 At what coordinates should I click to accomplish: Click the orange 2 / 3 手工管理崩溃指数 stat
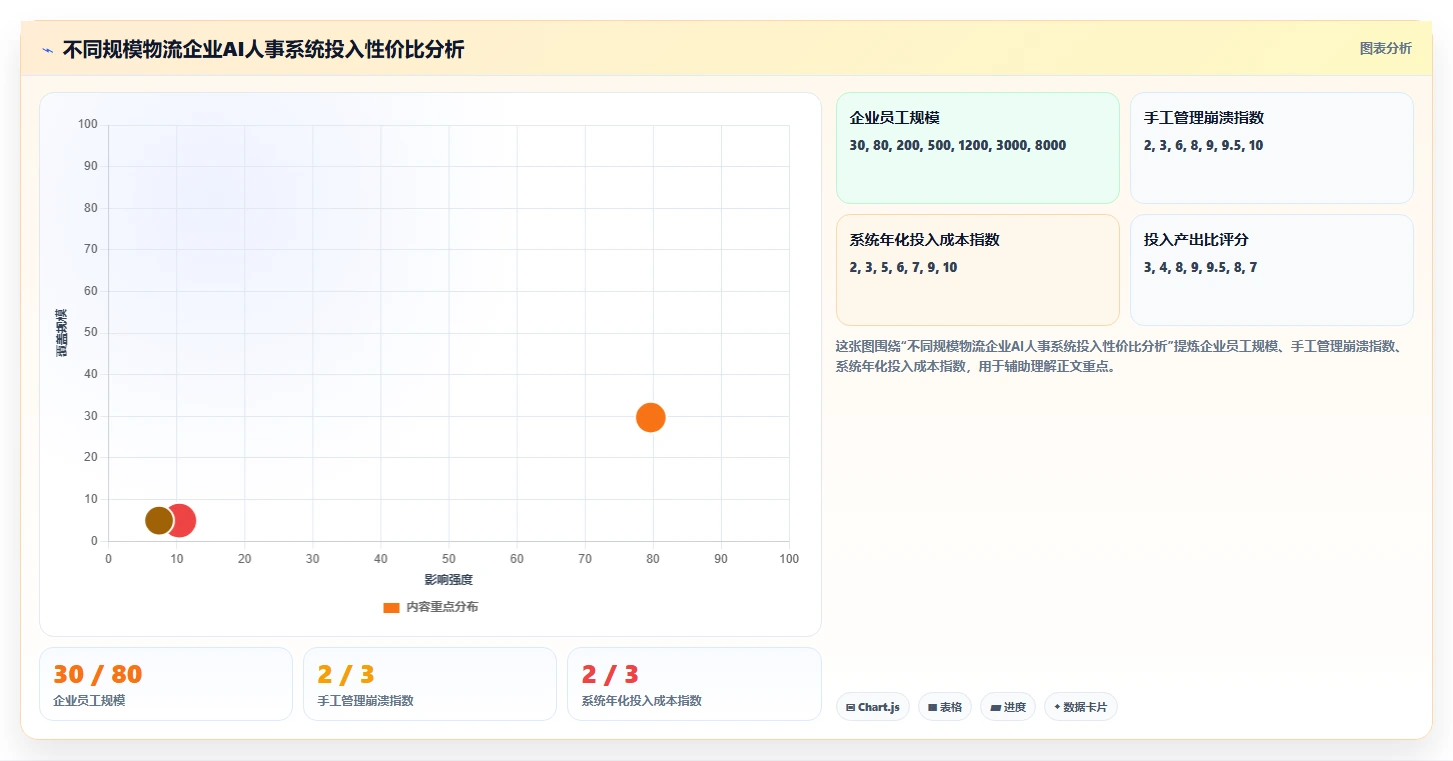430,684
